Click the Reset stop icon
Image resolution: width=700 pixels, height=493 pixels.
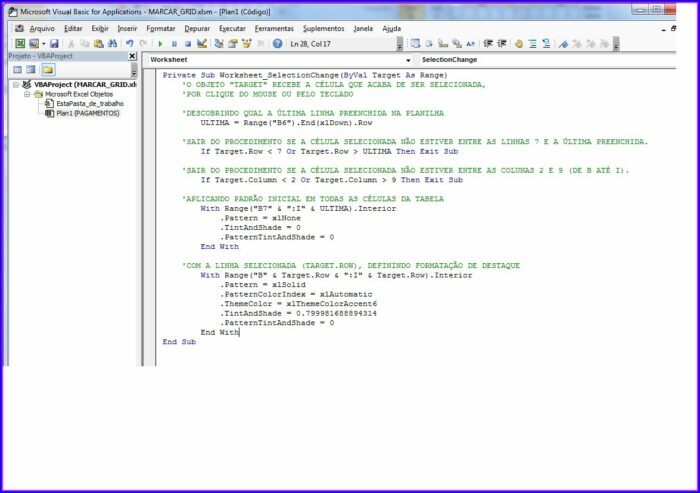tap(188, 44)
